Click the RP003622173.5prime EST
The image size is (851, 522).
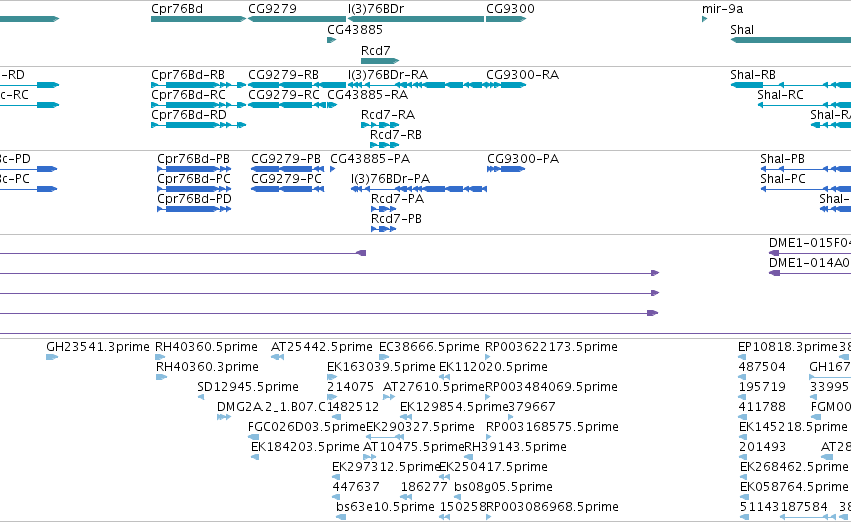coord(488,357)
